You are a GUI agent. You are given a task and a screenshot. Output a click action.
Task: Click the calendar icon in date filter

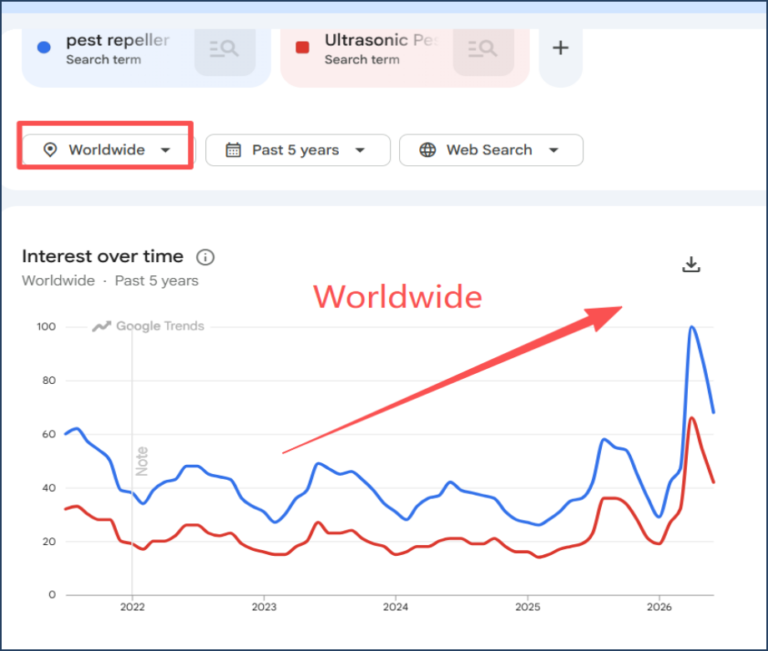pyautogui.click(x=233, y=150)
